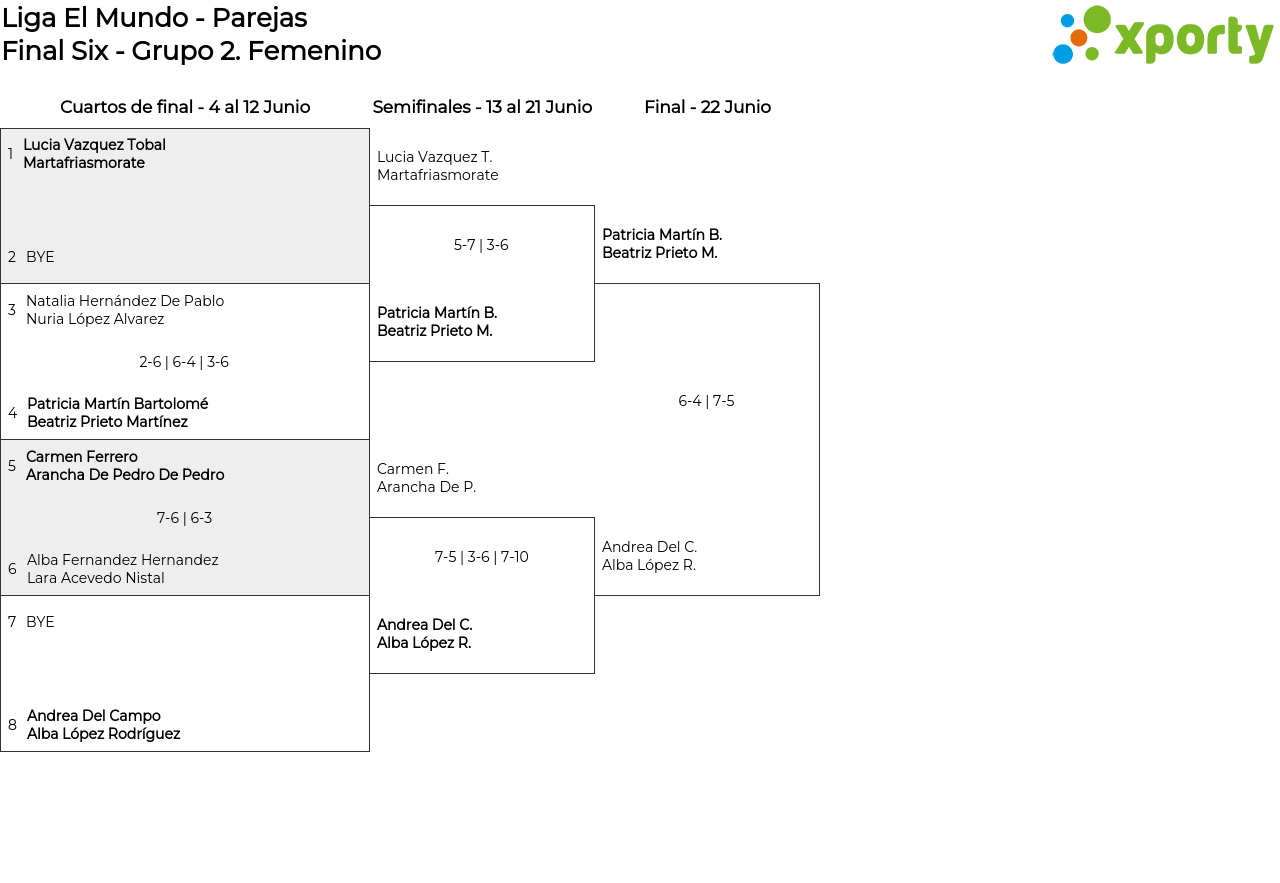
Task: Click the Liga El Mundo - Parejas title
Action: (x=154, y=18)
